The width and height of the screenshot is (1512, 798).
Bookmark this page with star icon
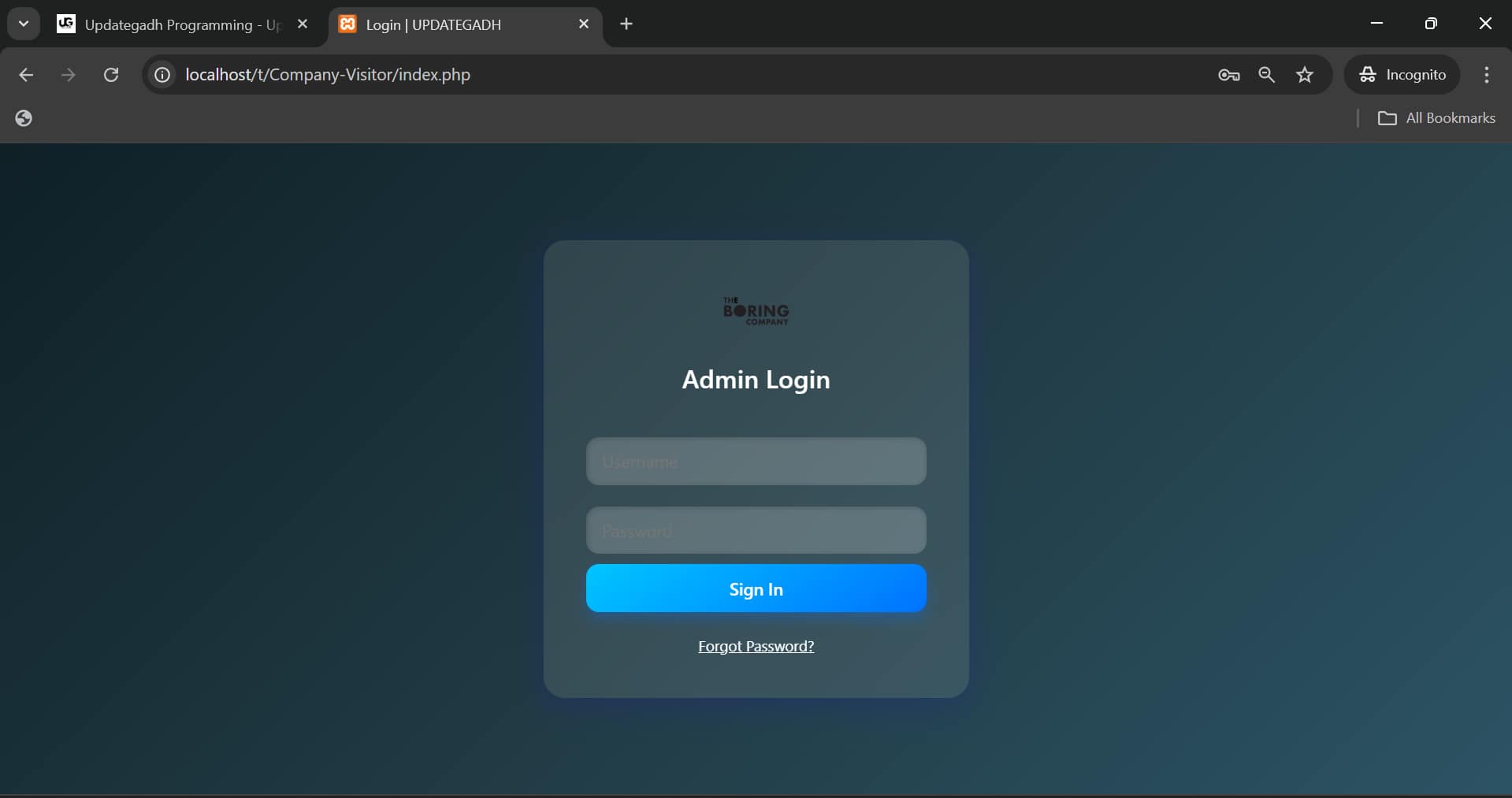[x=1305, y=75]
